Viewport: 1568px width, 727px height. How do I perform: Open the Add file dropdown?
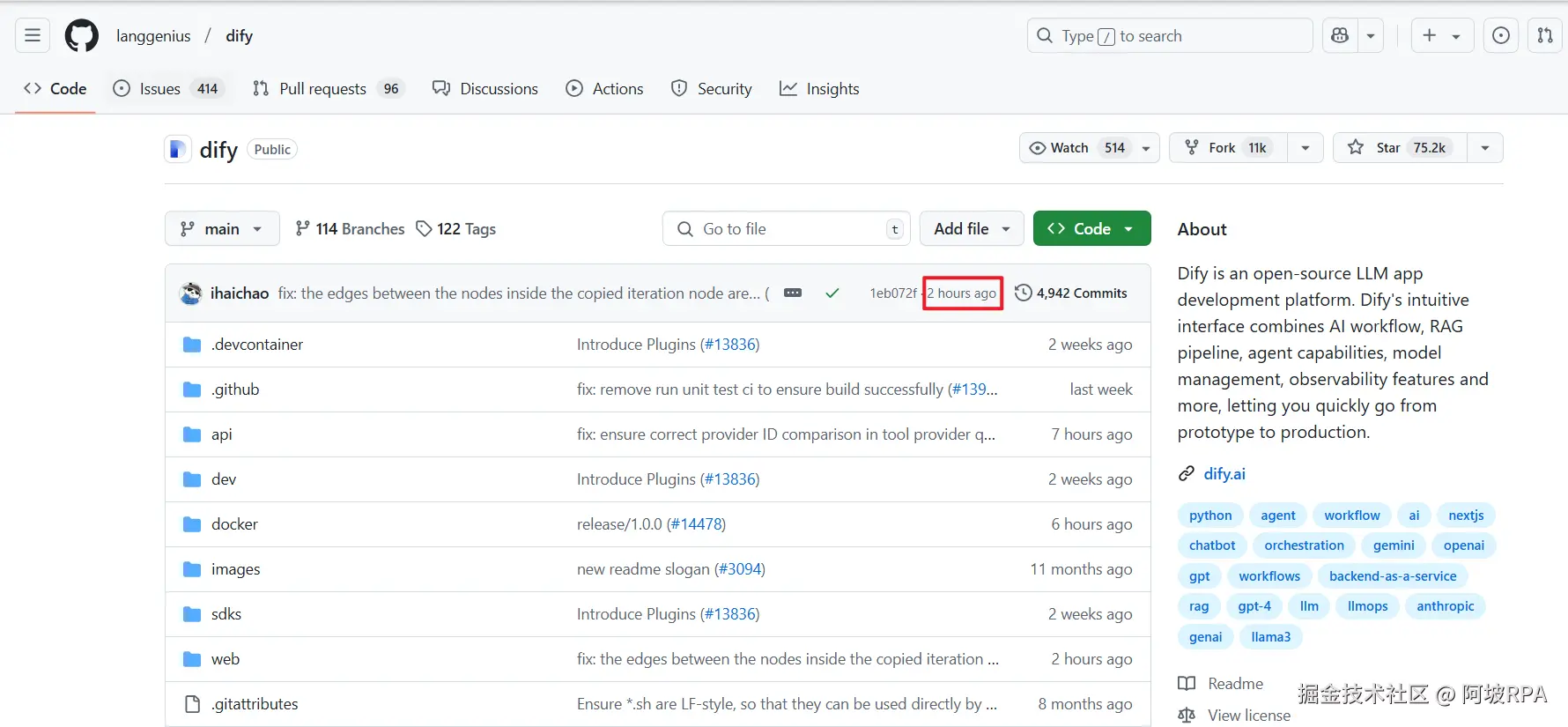pyautogui.click(x=972, y=228)
